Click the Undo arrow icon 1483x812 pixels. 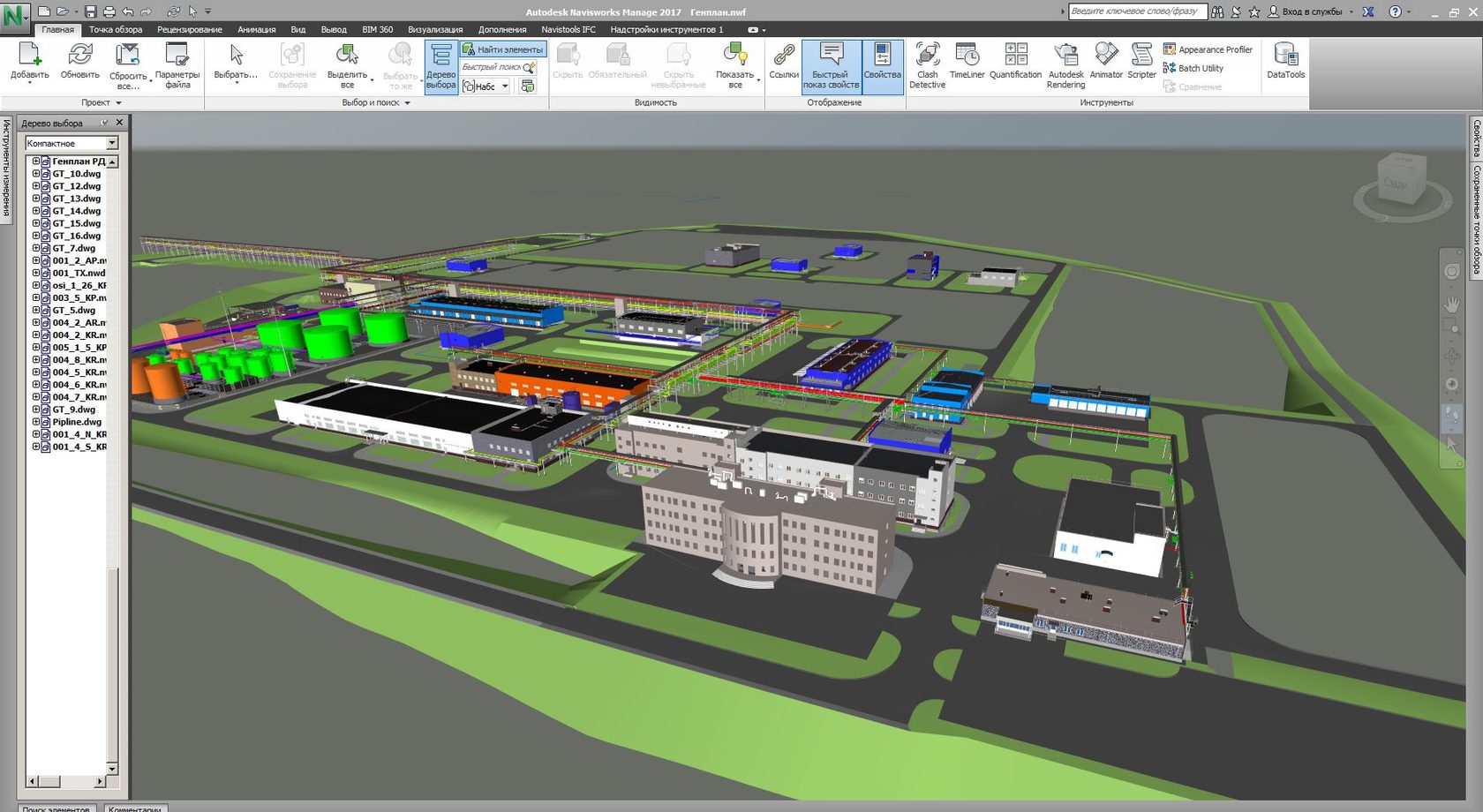click(128, 11)
